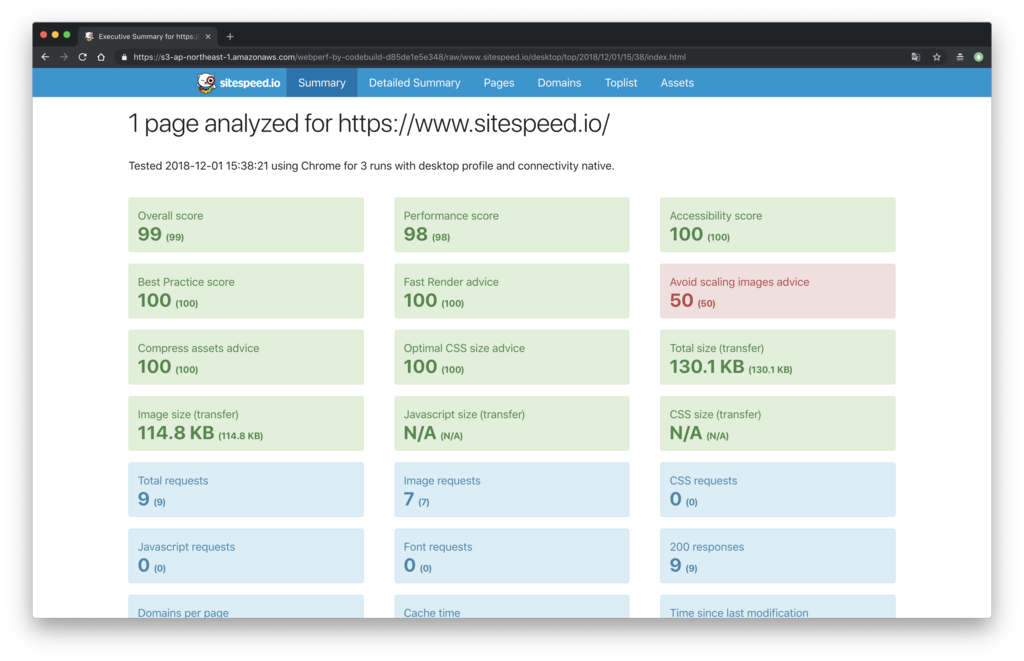Click the URL address bar
This screenshot has height=661, width=1024.
(509, 57)
